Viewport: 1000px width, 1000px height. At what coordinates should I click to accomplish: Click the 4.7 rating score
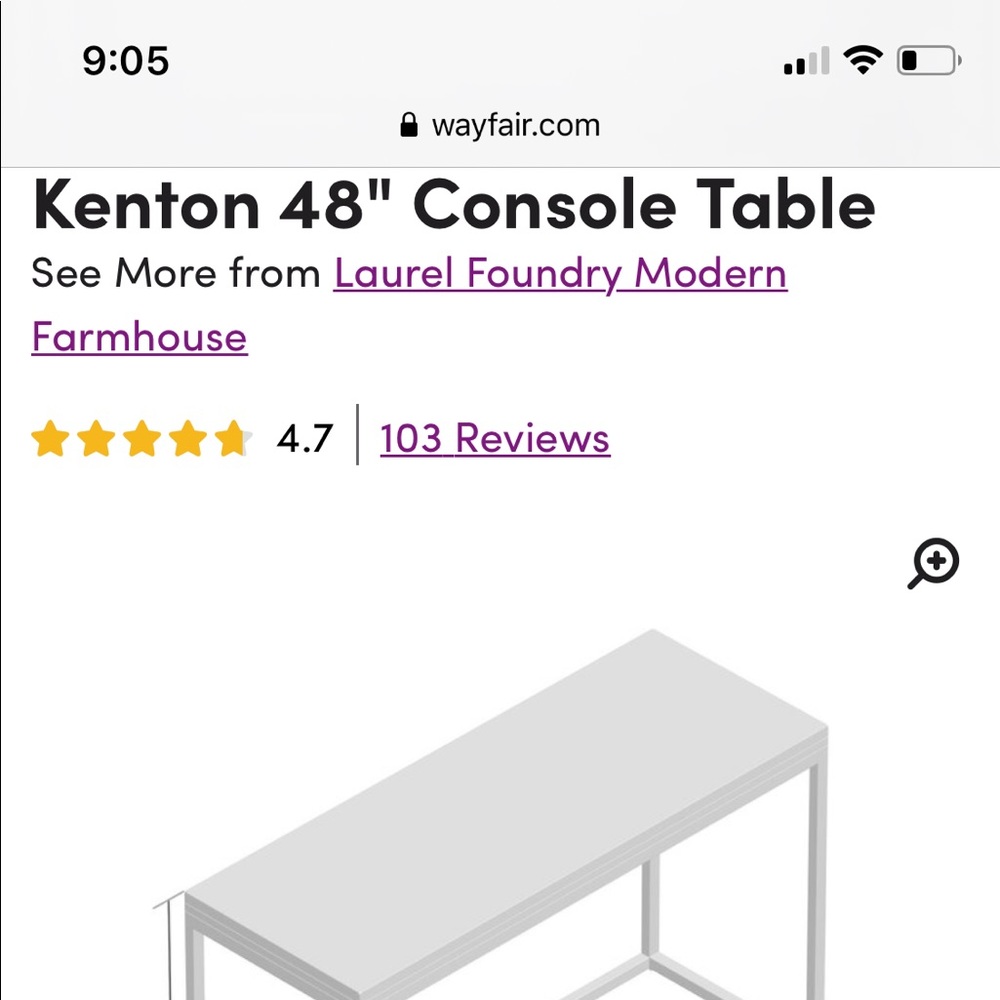pyautogui.click(x=304, y=439)
